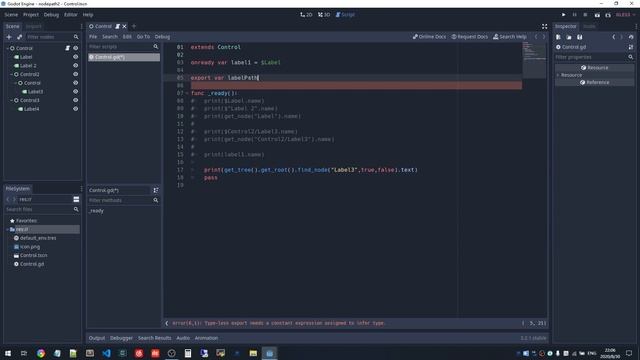Click Request Docs

click(469, 37)
